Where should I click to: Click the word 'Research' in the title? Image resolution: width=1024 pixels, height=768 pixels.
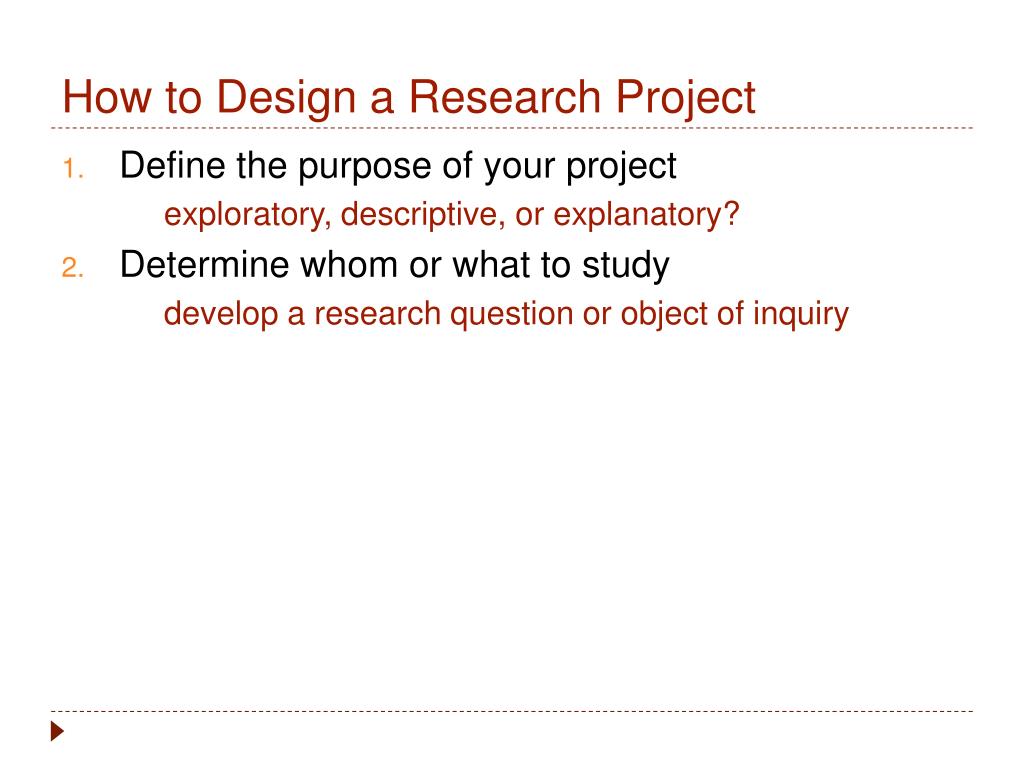point(505,97)
